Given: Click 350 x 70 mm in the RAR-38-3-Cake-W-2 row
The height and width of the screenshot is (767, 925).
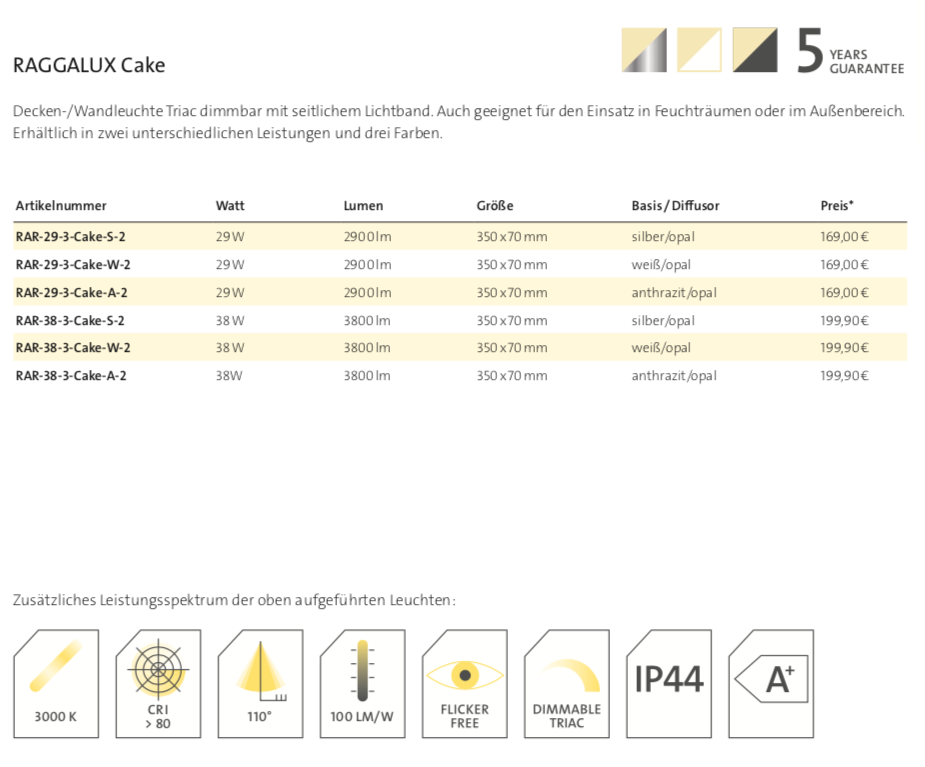Looking at the screenshot, I should (x=512, y=348).
